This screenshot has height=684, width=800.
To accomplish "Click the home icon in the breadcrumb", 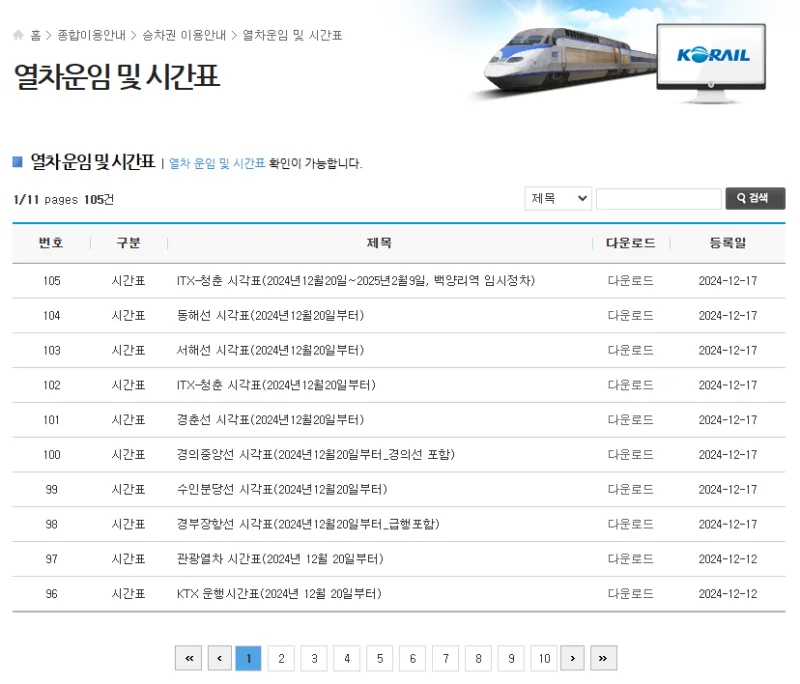I will (16, 34).
